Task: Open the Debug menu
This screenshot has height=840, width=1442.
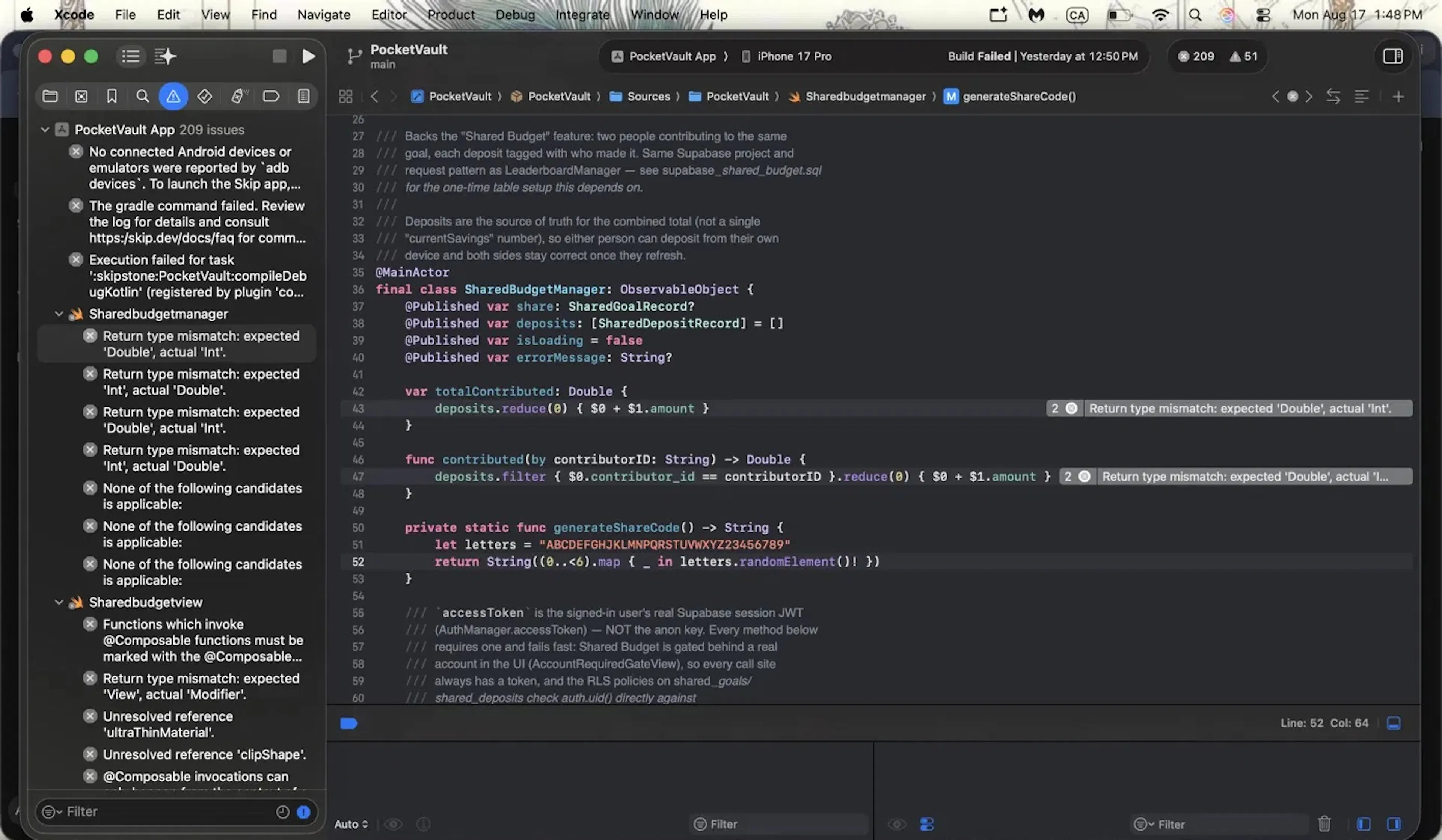Action: [x=515, y=14]
